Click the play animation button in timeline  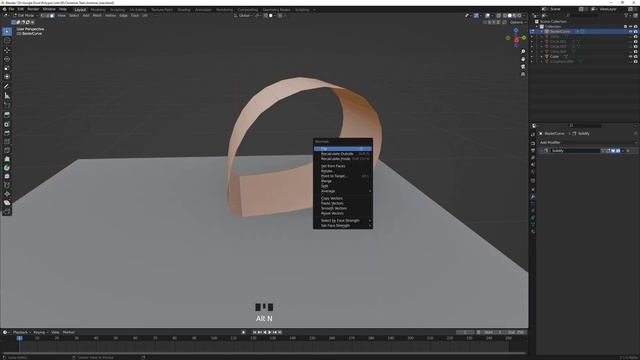[x=269, y=332]
